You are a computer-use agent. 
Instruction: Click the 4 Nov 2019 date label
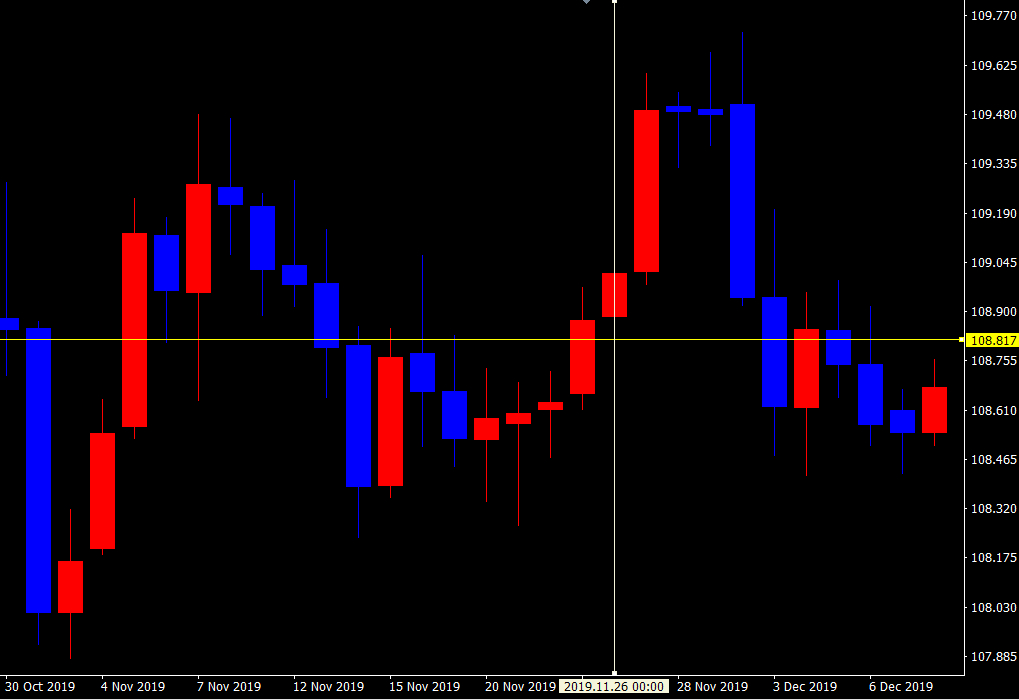pos(133,686)
